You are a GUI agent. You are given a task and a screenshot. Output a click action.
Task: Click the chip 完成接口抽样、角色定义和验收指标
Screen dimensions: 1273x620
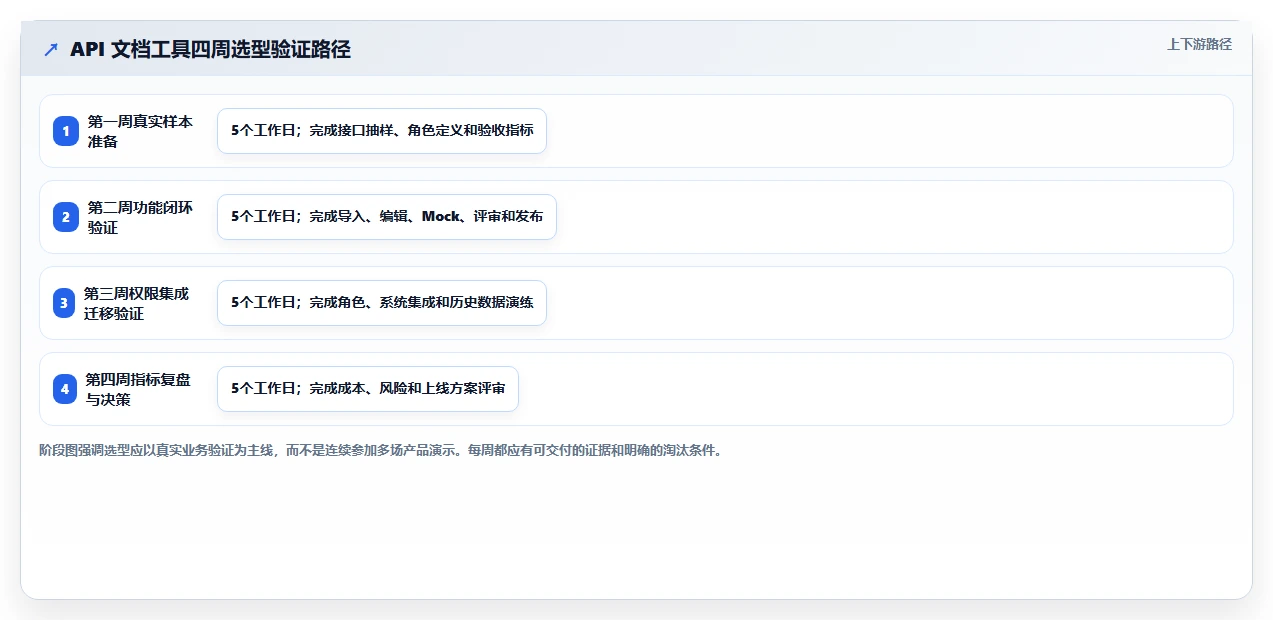click(382, 131)
